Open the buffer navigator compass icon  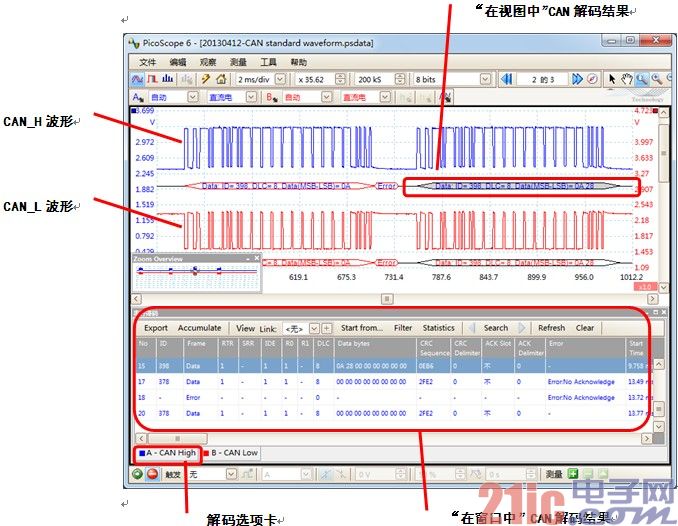pos(592,79)
